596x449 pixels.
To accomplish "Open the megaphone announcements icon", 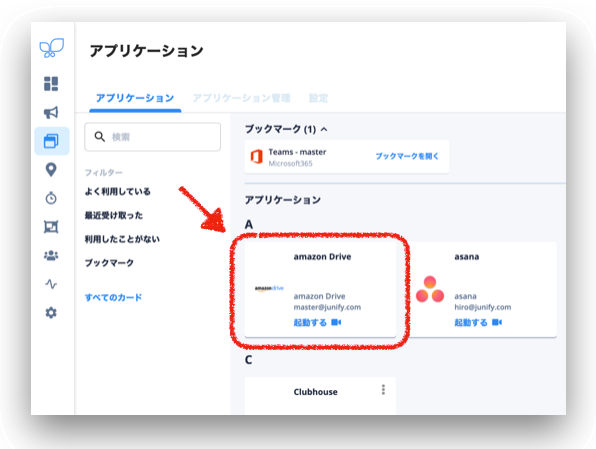I will point(51,112).
